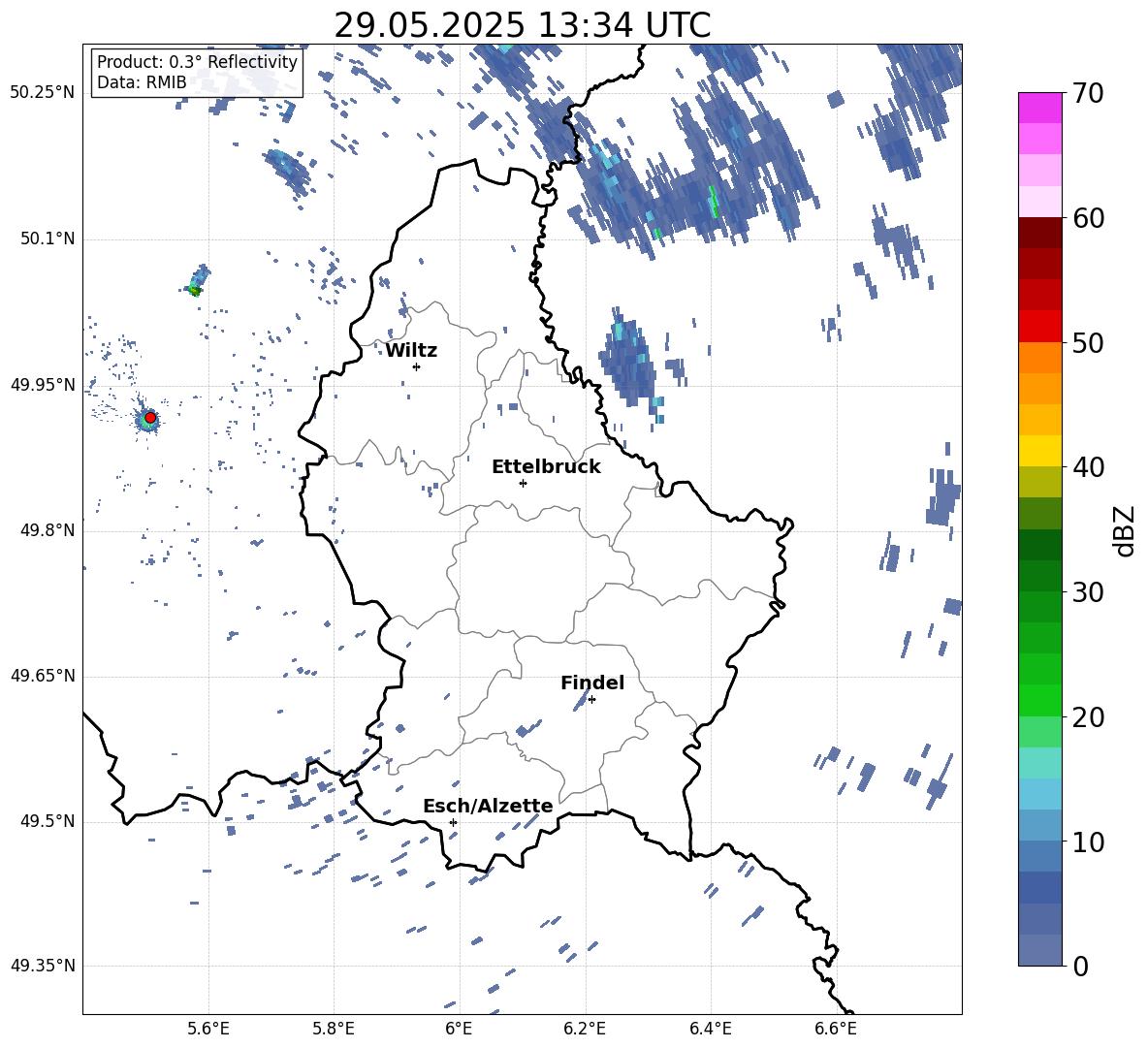The image size is (1148, 1048).
Task: Click the 49.65°N latitude label
Action: [43, 676]
